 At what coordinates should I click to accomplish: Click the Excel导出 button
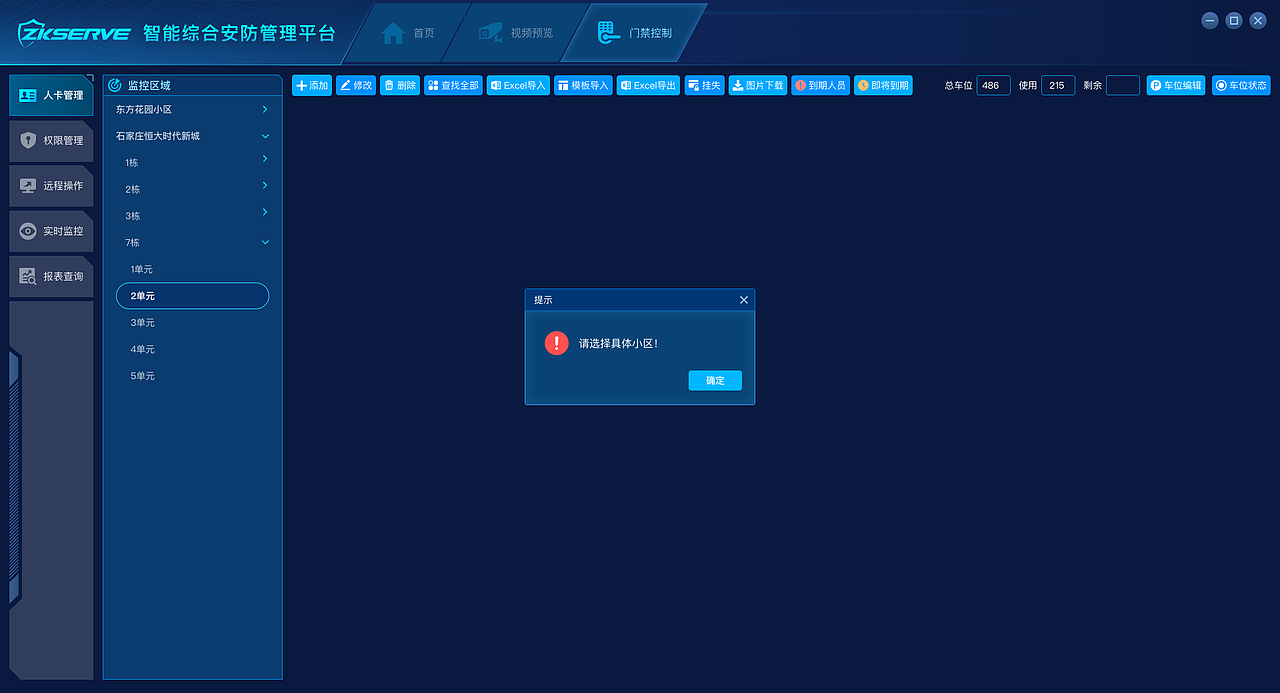[x=648, y=86]
